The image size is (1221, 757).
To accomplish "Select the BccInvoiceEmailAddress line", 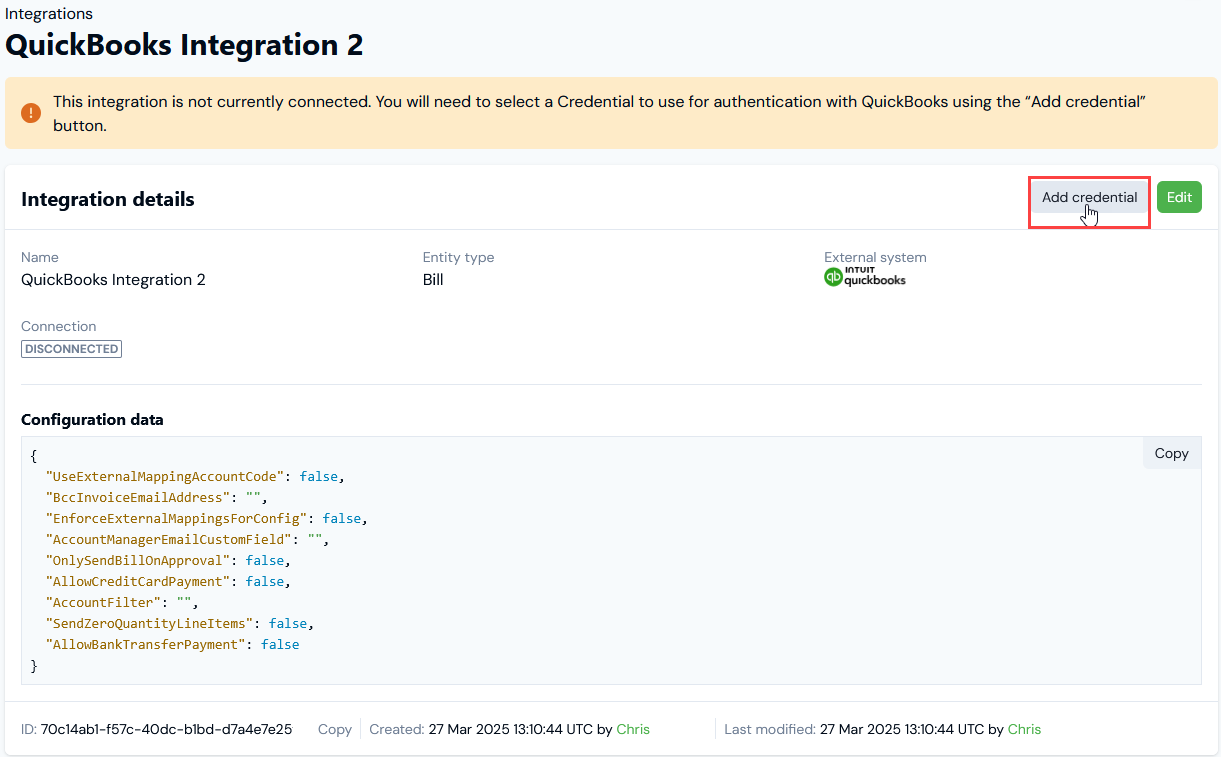I will pyautogui.click(x=157, y=498).
